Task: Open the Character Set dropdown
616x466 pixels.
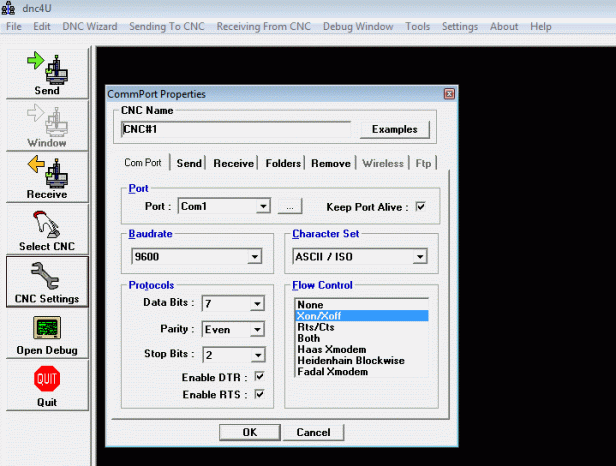Action: pos(420,257)
